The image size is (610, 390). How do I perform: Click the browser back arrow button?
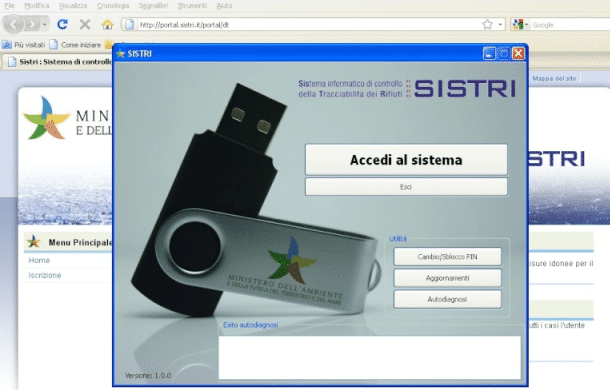13,25
